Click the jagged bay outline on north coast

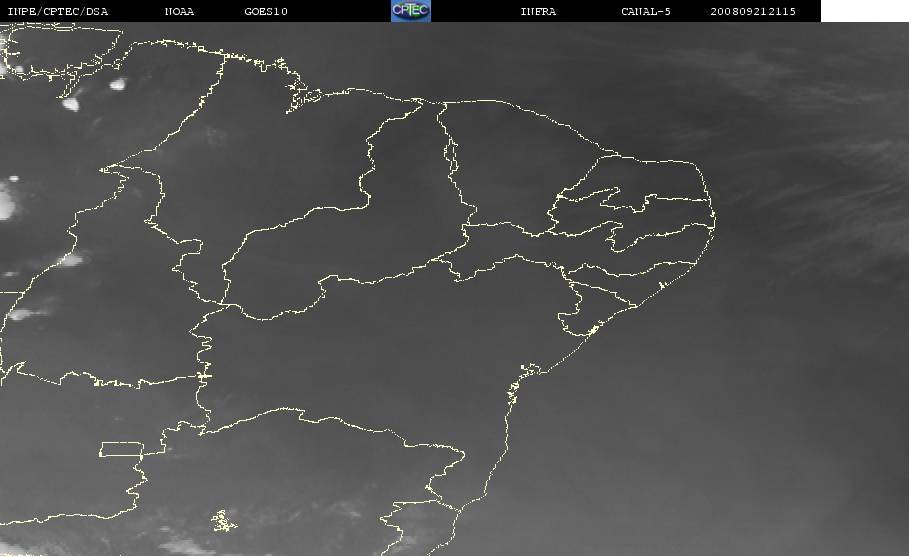click(300, 96)
